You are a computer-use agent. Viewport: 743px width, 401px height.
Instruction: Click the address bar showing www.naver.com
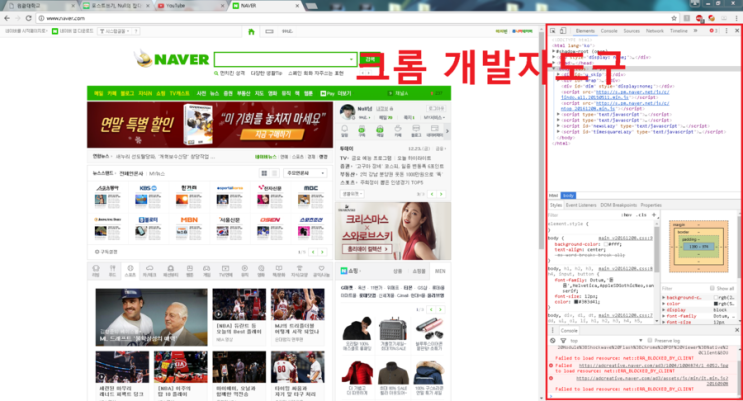pos(353,18)
